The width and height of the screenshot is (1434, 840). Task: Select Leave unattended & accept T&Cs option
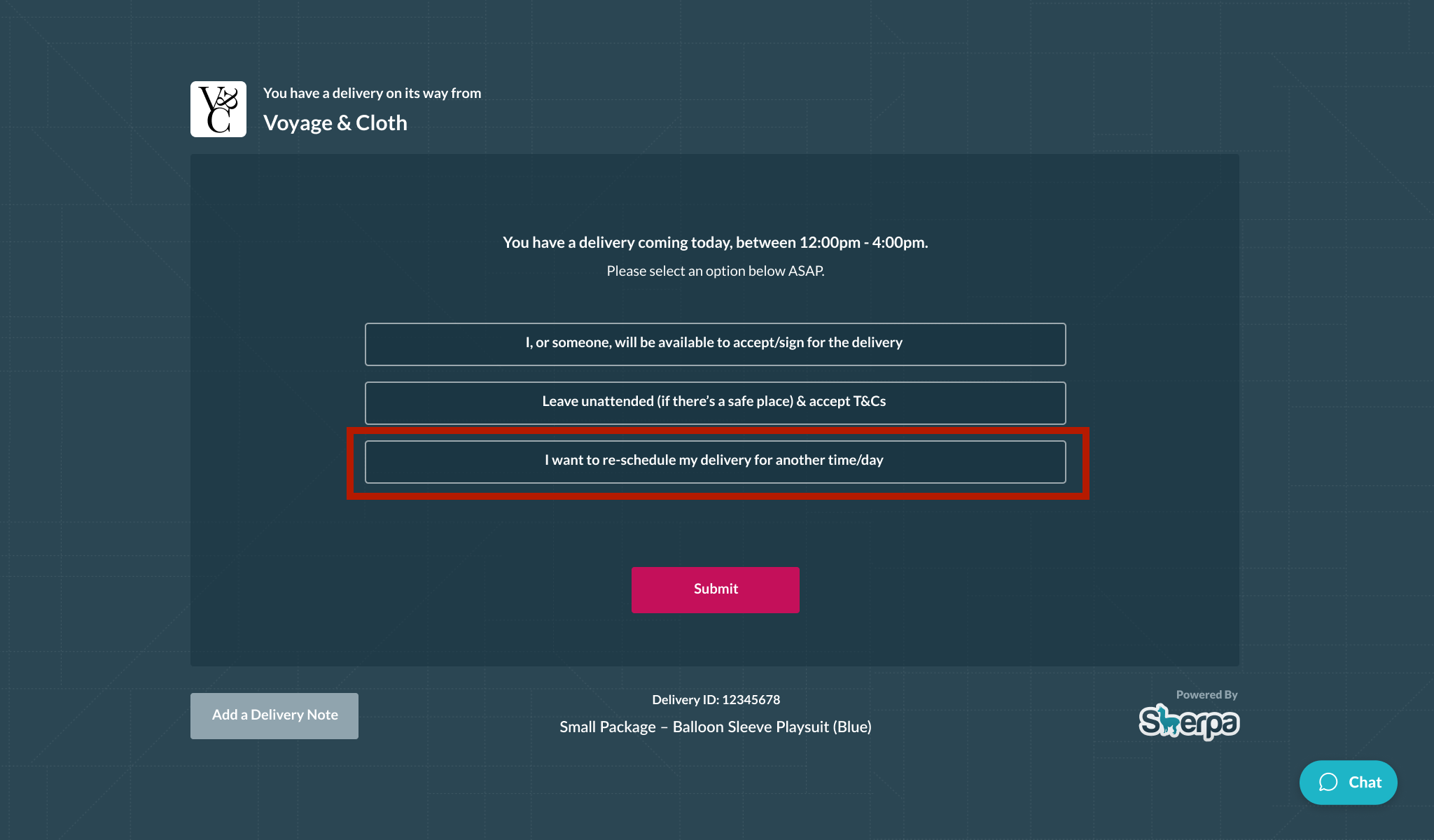click(x=715, y=402)
